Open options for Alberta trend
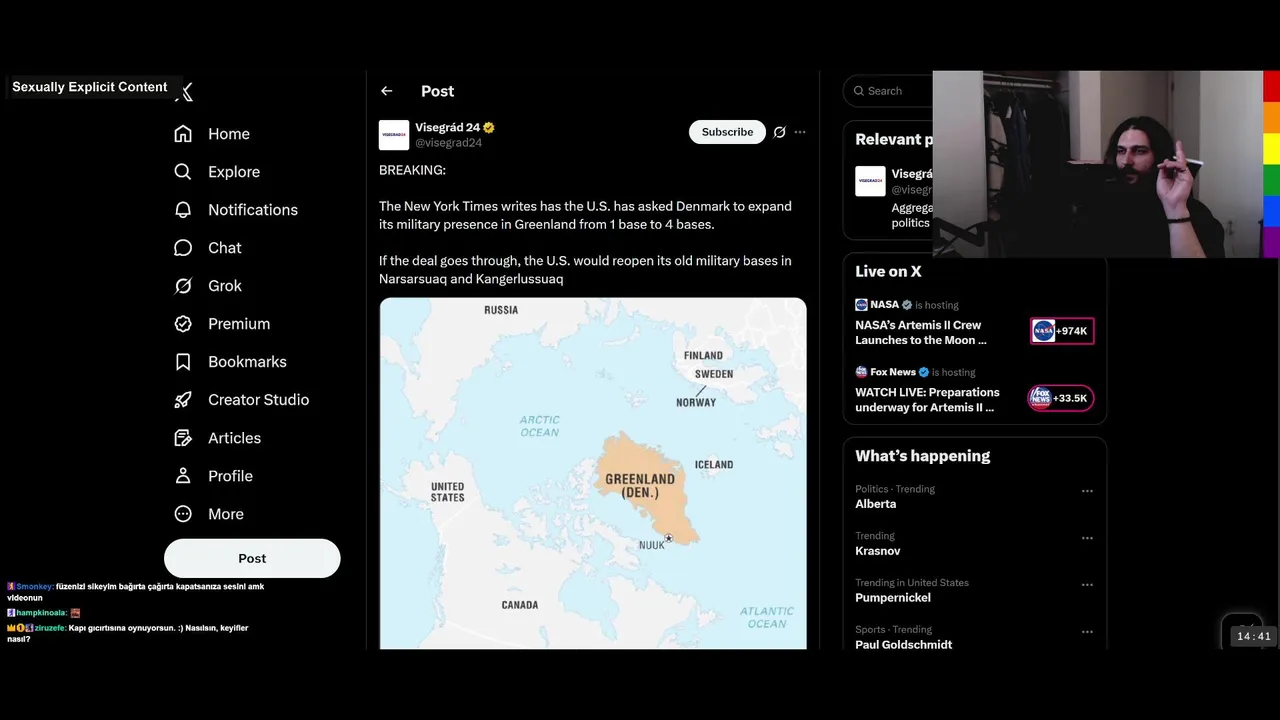Image resolution: width=1280 pixels, height=720 pixels. coord(1087,491)
